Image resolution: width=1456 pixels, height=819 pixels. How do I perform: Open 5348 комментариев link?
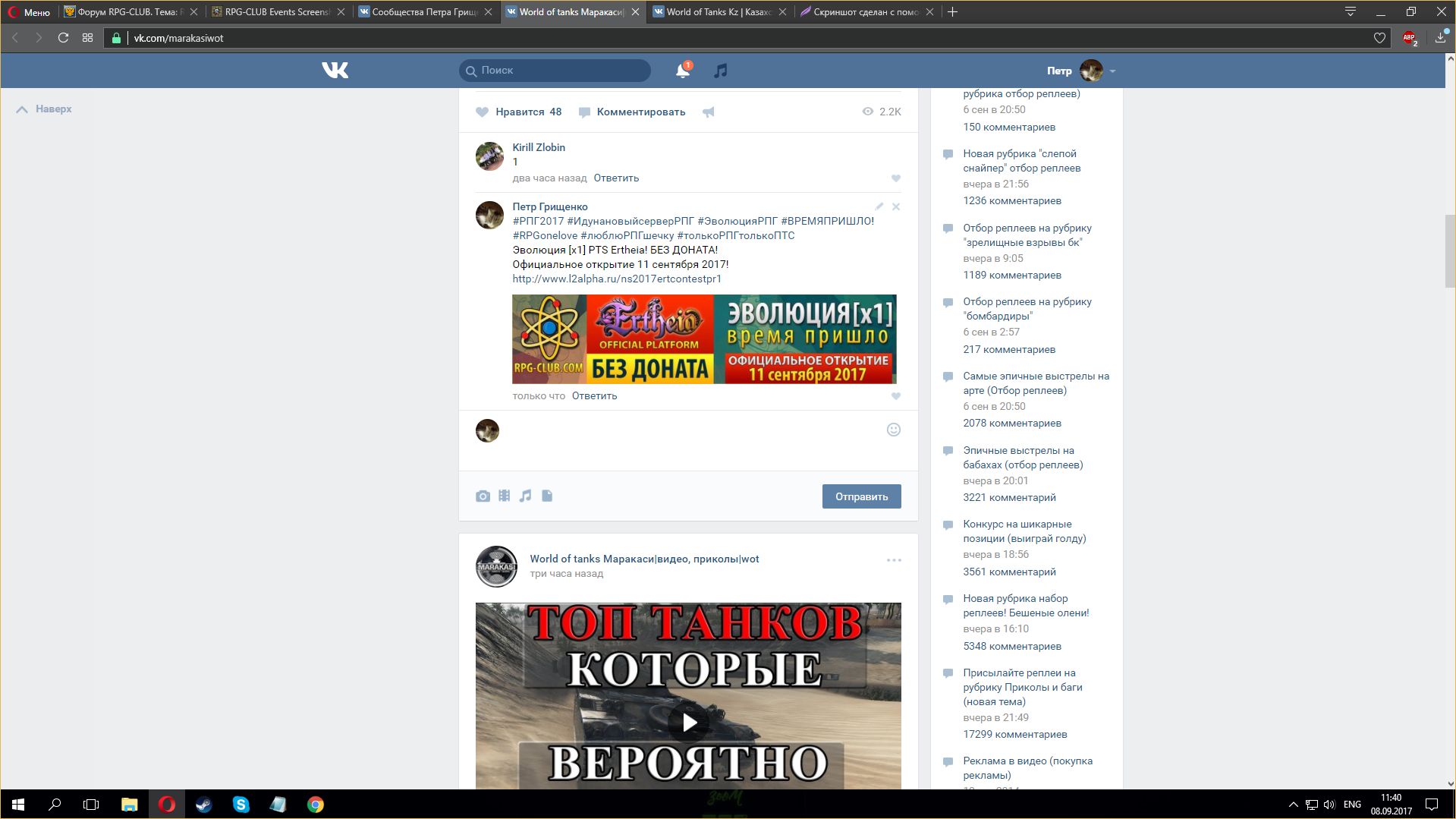[1011, 647]
